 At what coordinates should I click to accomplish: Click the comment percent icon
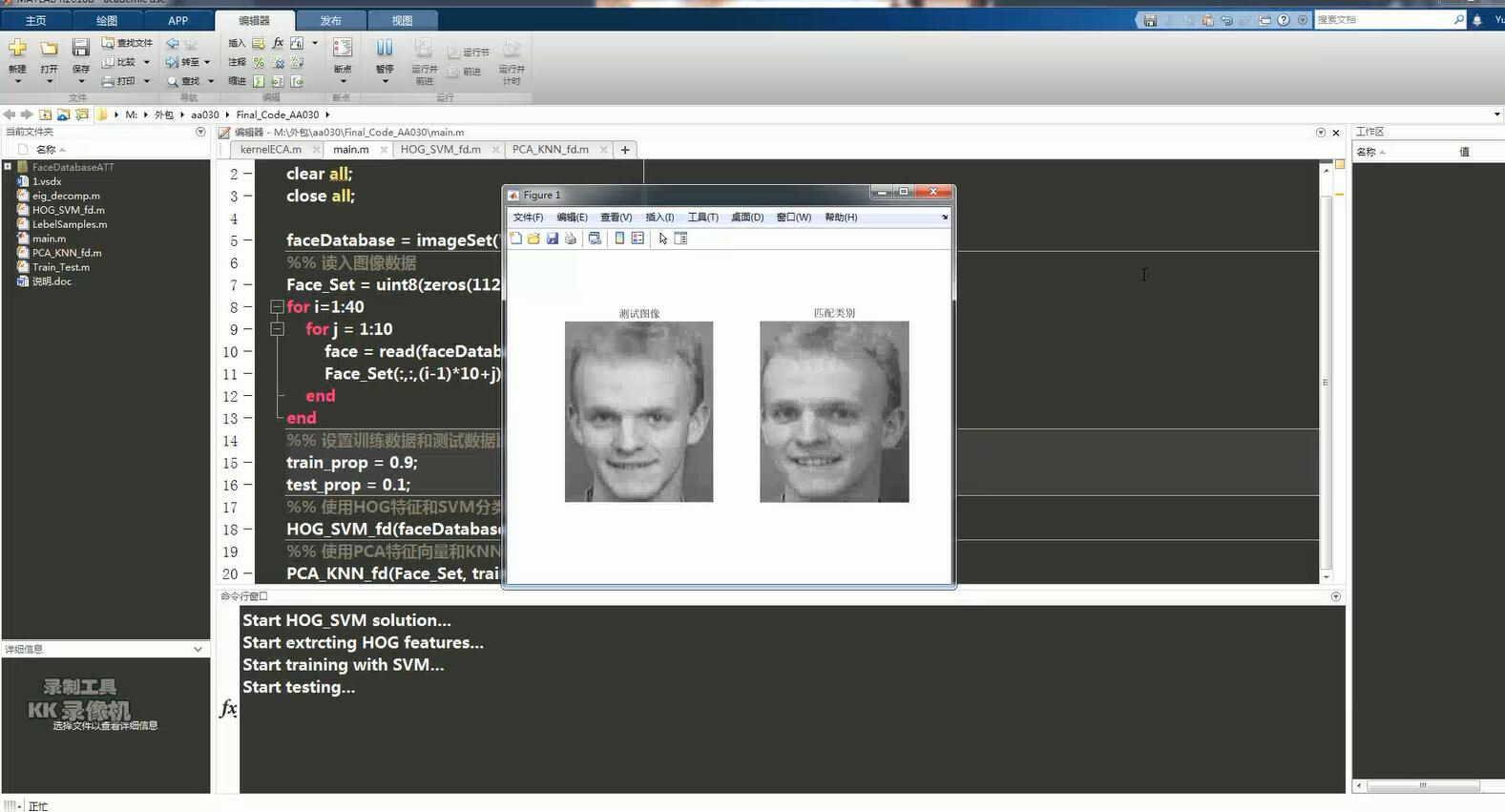click(x=259, y=62)
